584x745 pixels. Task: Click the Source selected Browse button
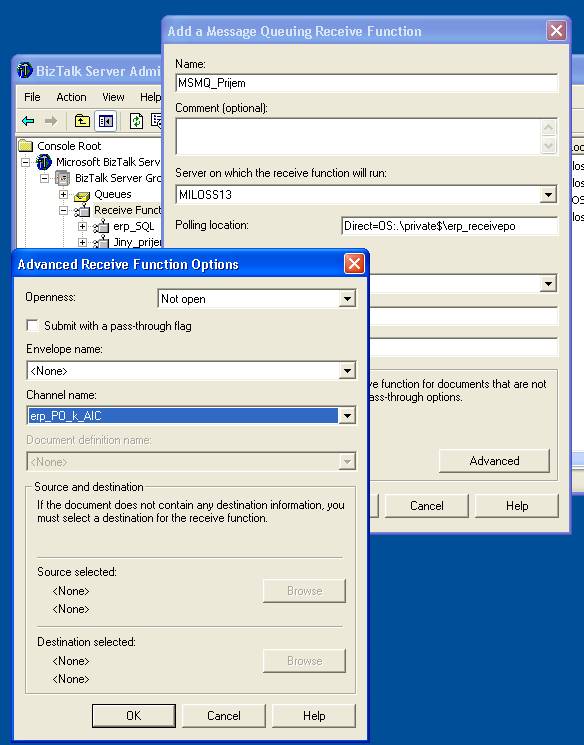[304, 591]
